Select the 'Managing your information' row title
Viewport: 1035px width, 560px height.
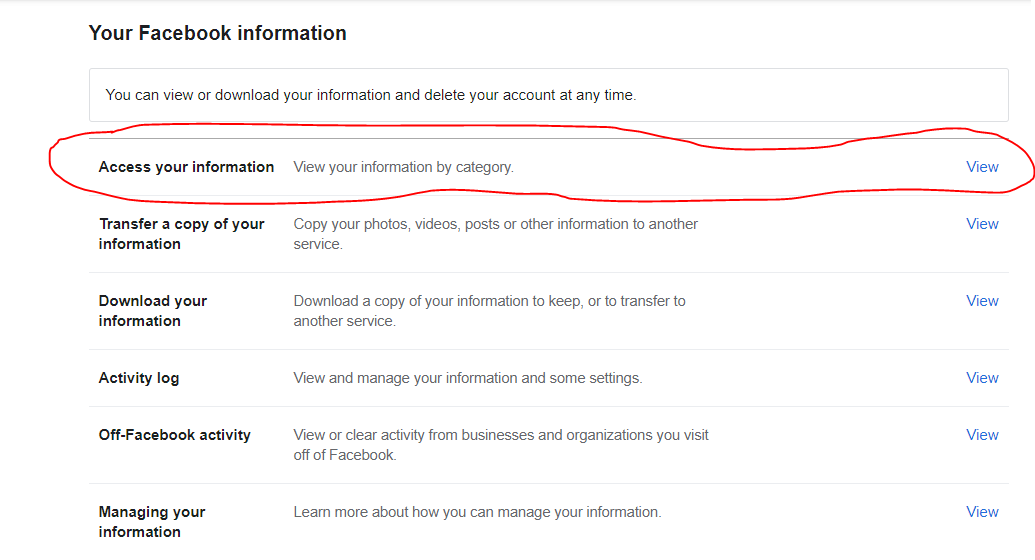(152, 522)
